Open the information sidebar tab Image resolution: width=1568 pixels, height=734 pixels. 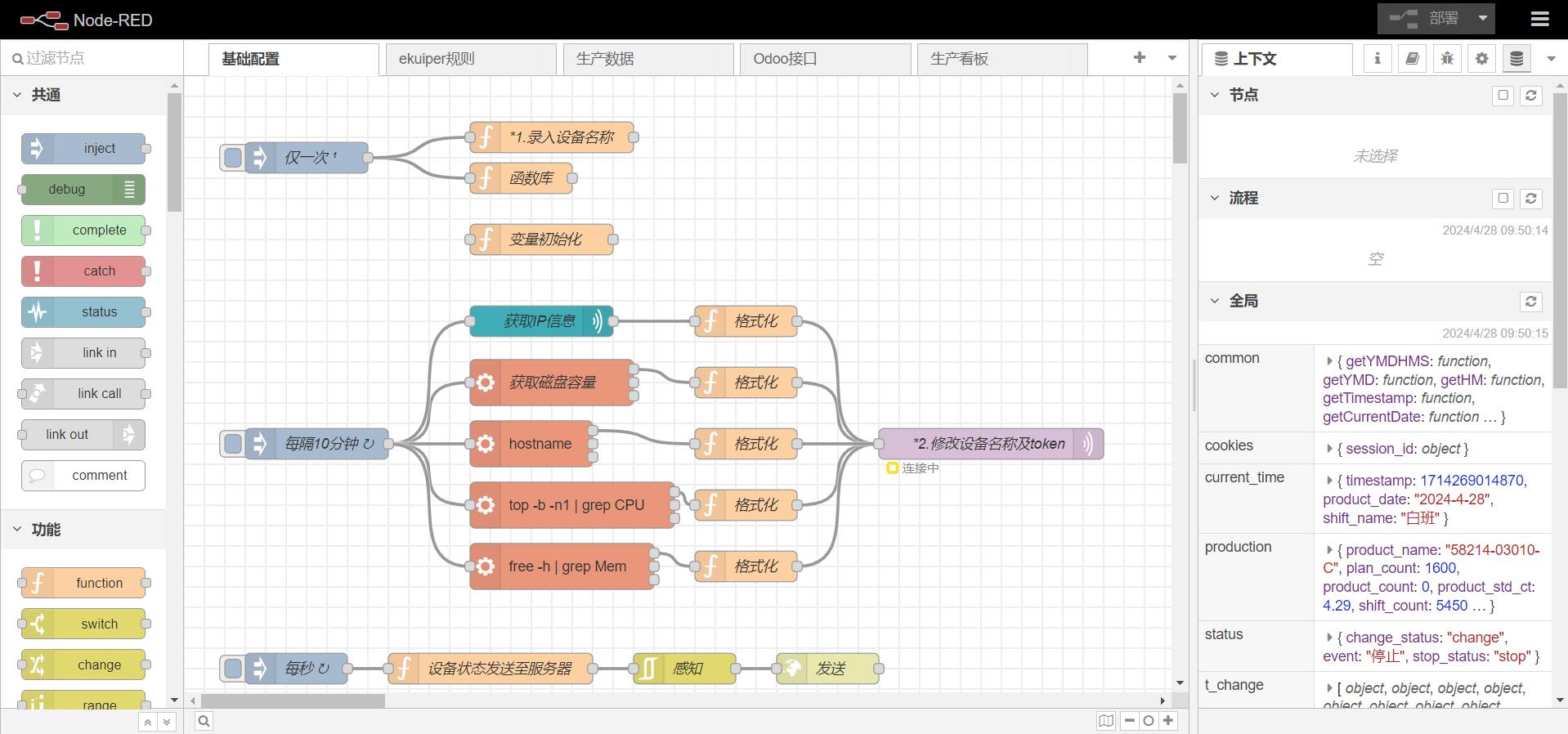pyautogui.click(x=1378, y=59)
